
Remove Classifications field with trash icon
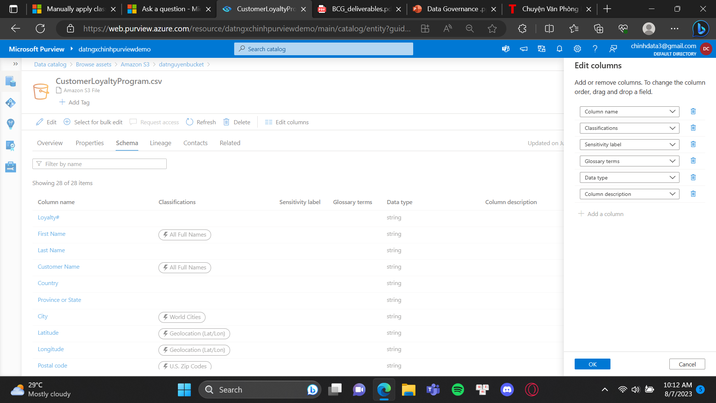(693, 128)
